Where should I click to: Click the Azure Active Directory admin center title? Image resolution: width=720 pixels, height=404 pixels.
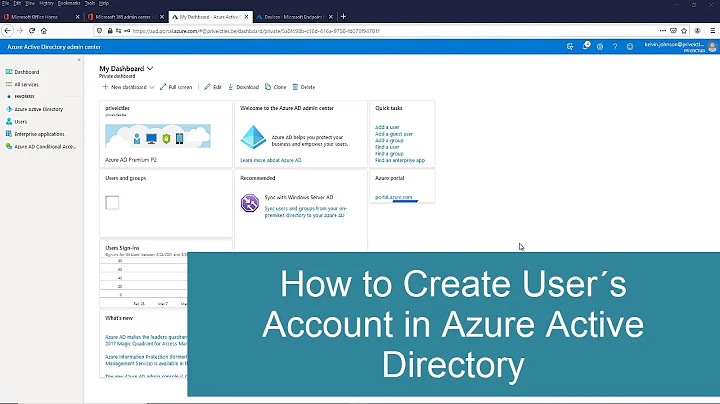tap(54, 47)
